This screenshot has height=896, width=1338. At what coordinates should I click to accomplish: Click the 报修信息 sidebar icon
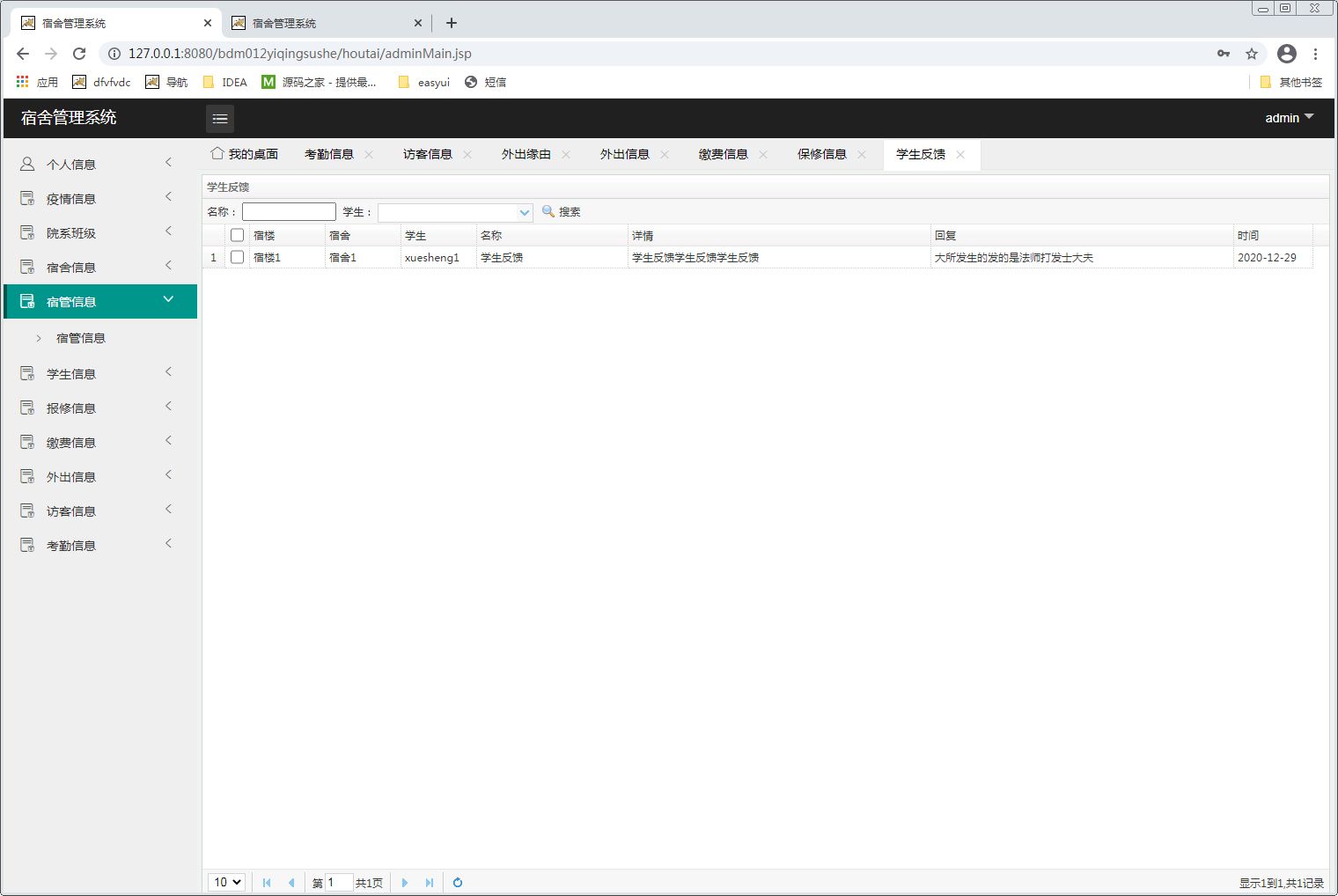click(27, 408)
